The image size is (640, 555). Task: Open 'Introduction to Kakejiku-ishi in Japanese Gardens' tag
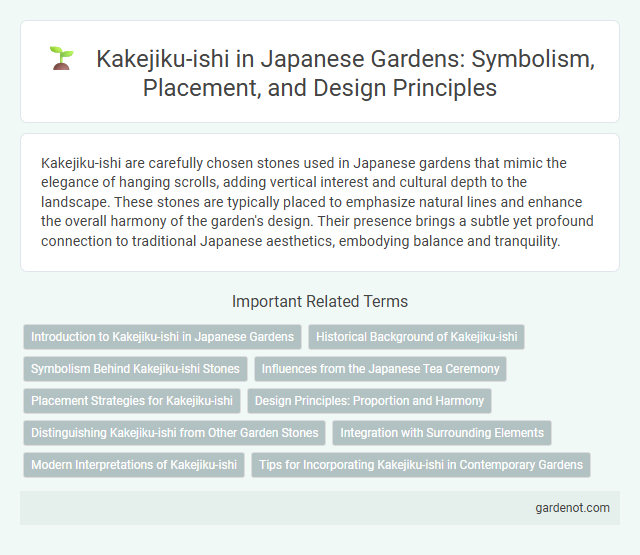162,337
